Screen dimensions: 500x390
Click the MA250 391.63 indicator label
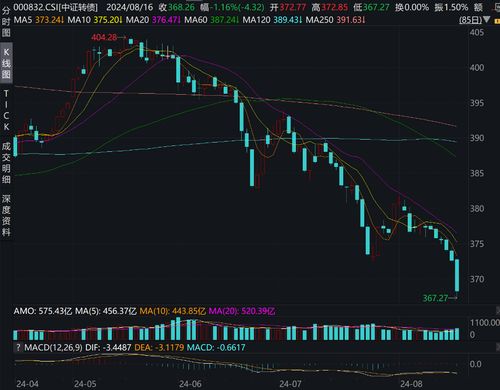click(335, 20)
